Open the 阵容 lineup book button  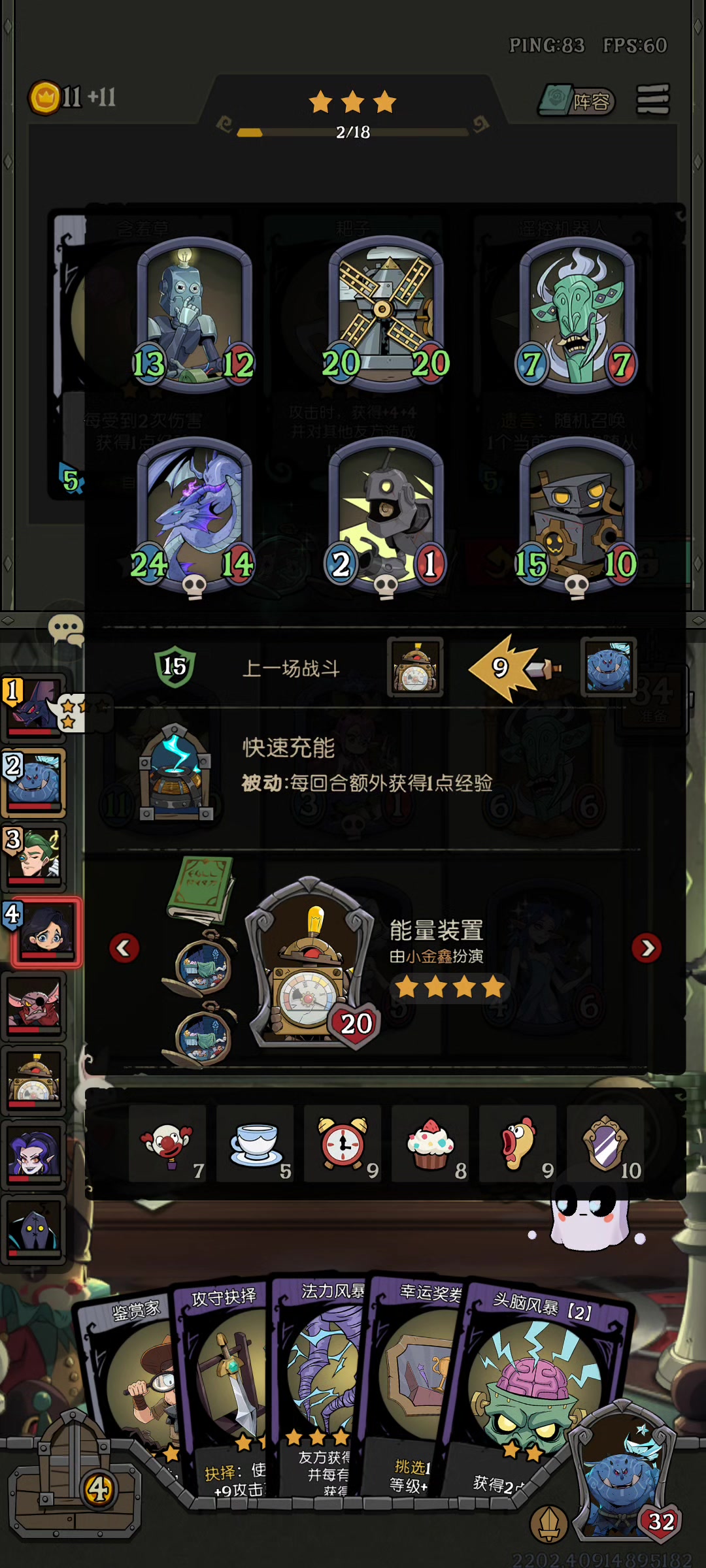point(577,101)
